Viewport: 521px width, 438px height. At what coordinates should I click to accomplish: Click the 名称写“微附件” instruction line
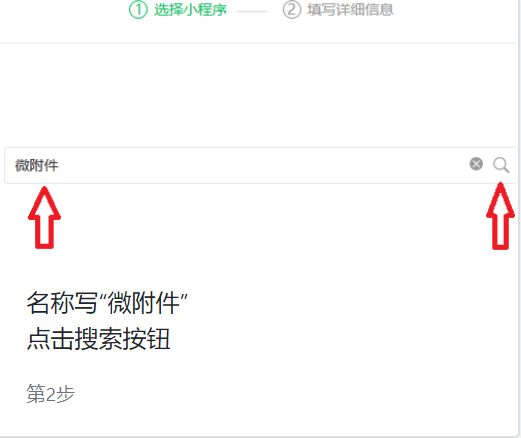pos(107,303)
